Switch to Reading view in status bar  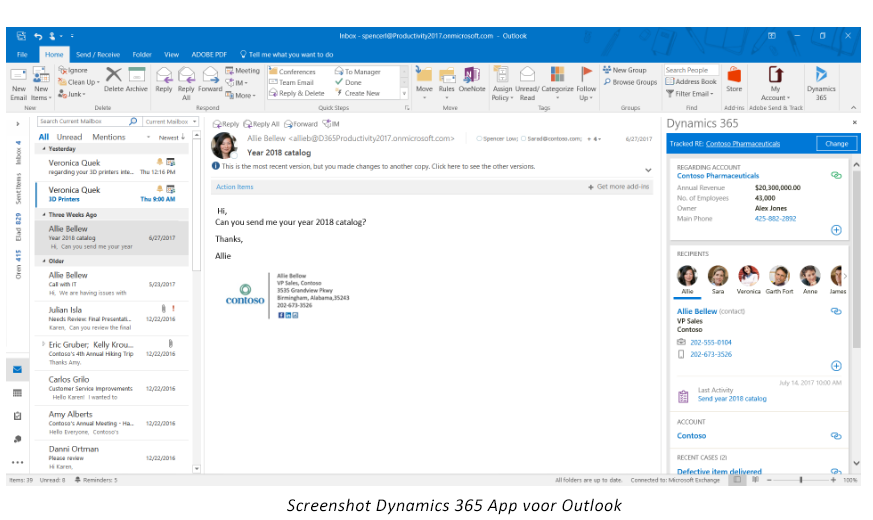[x=756, y=480]
